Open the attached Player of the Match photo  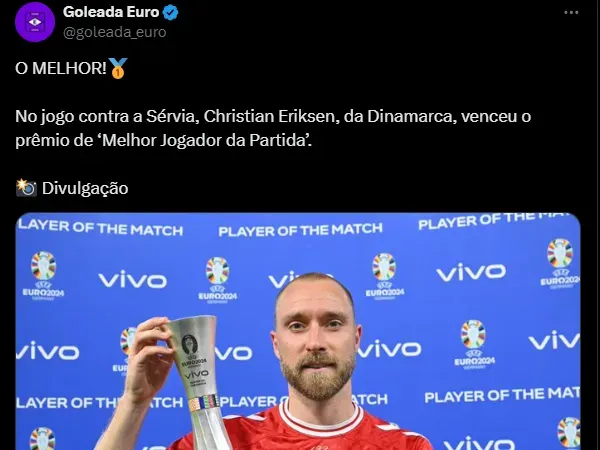(x=298, y=331)
